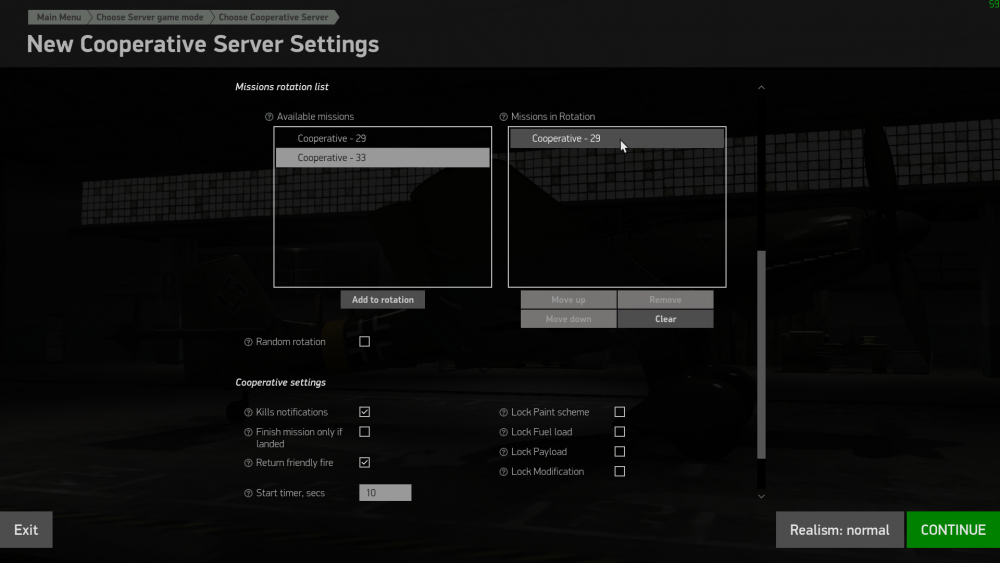This screenshot has width=1000, height=563.
Task: Click help icon next to Lock Paint scheme
Action: [x=503, y=413]
